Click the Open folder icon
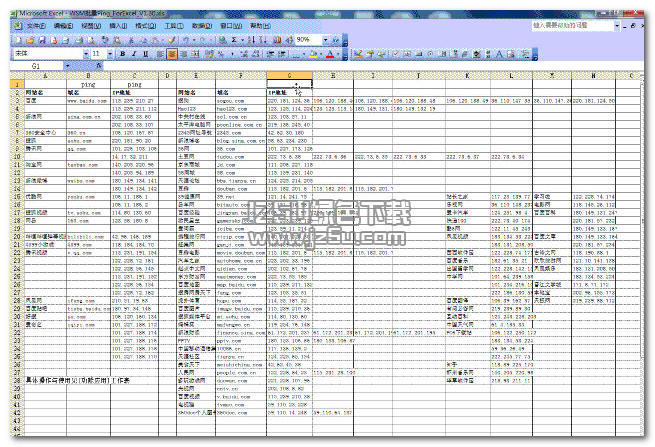 click(x=27, y=39)
